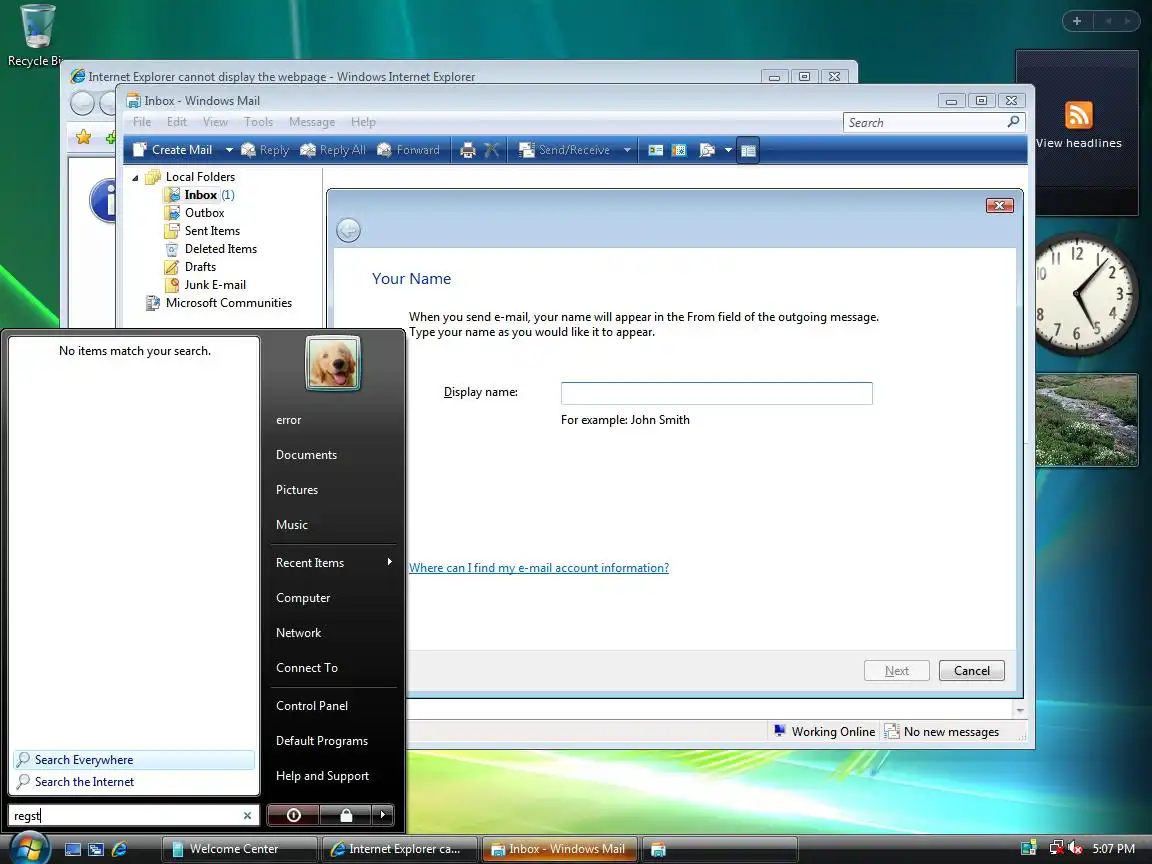Image resolution: width=1152 pixels, height=864 pixels.
Task: Click the Reply toolbar button
Action: click(265, 150)
